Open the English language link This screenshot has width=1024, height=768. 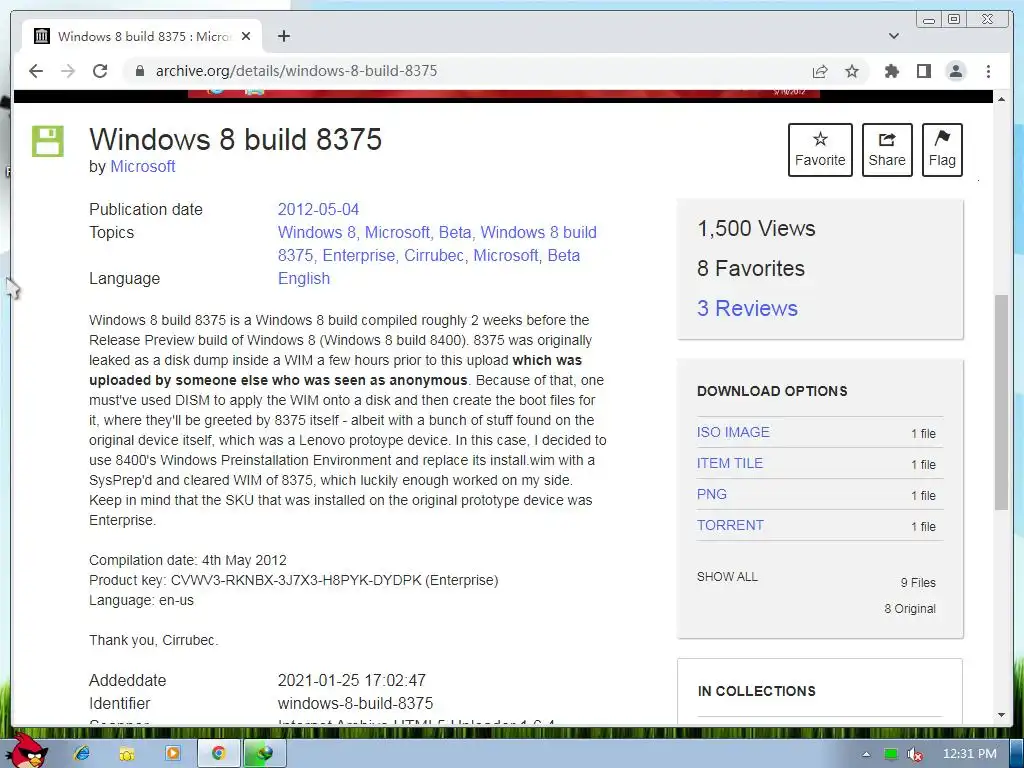click(x=304, y=278)
